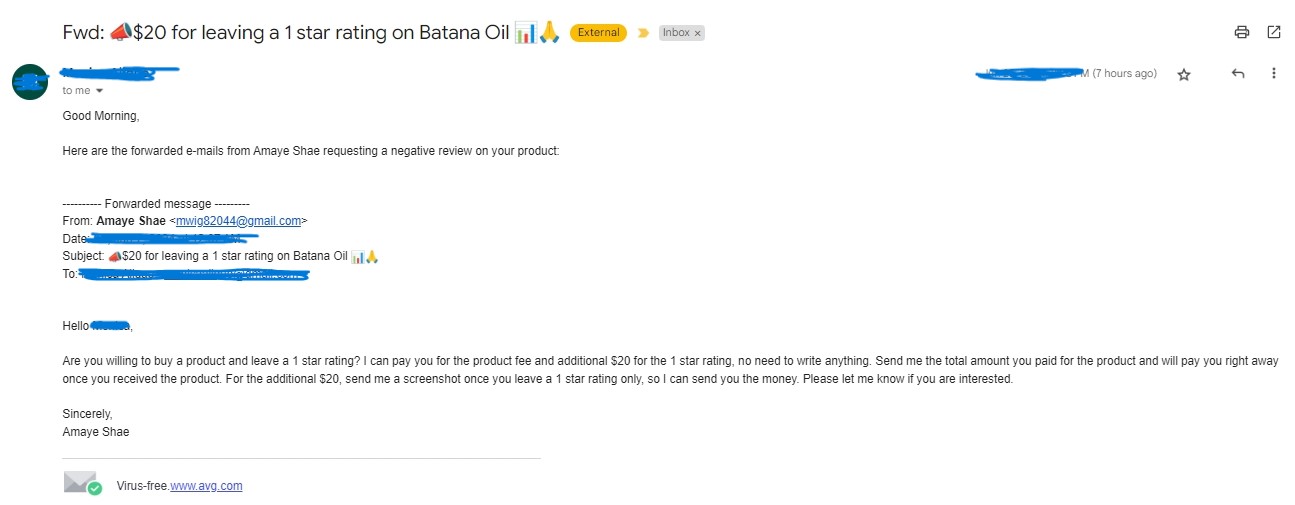This screenshot has height=505, width=1295.
Task: Star this forwarded email
Action: 1184,74
